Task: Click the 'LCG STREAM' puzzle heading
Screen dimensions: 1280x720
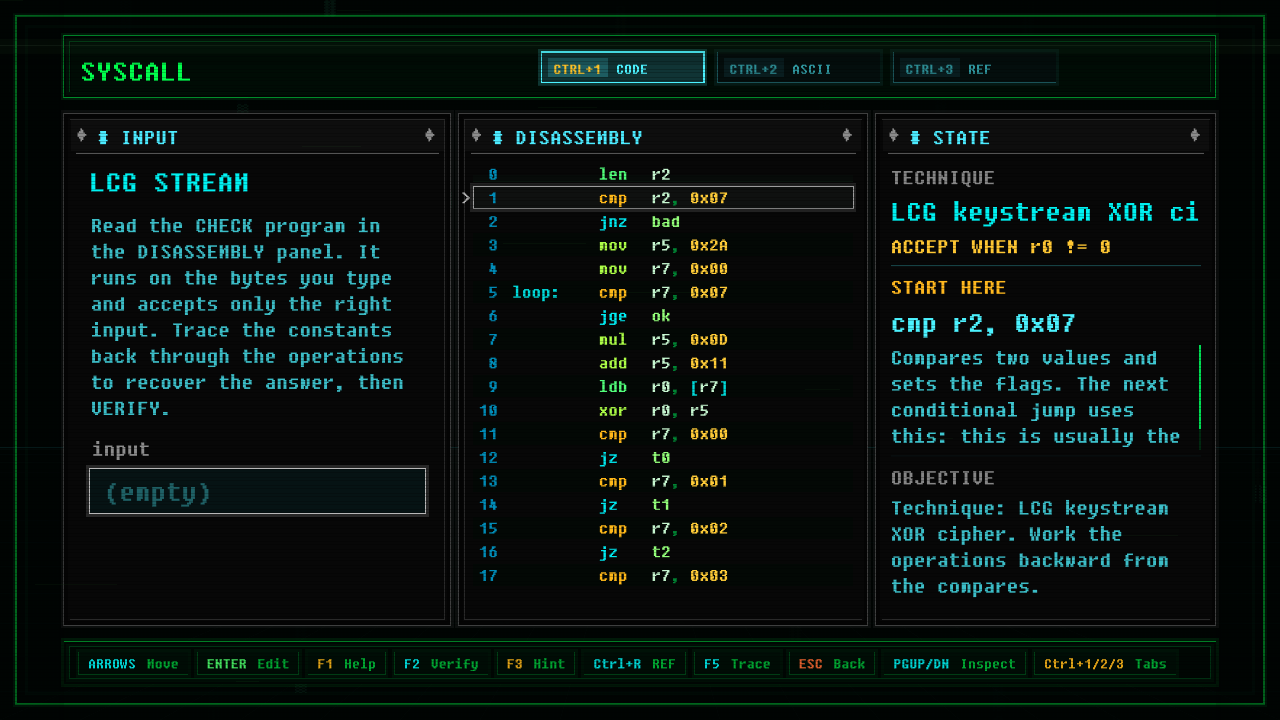Action: coord(169,183)
